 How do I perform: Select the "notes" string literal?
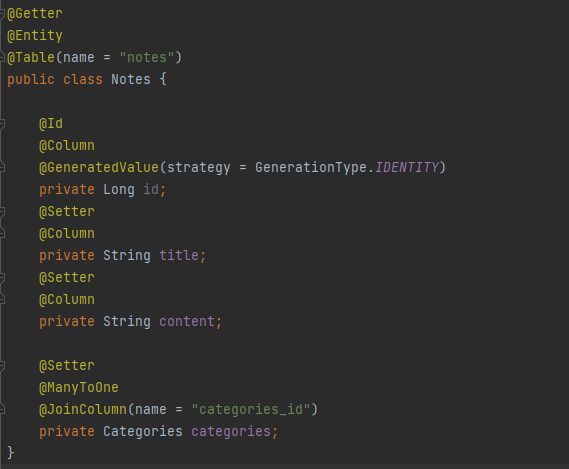(147, 57)
